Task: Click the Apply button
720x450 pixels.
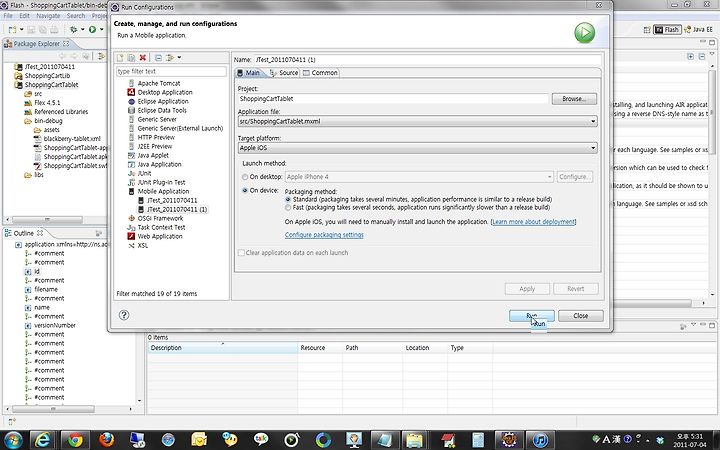Action: pyautogui.click(x=527, y=289)
